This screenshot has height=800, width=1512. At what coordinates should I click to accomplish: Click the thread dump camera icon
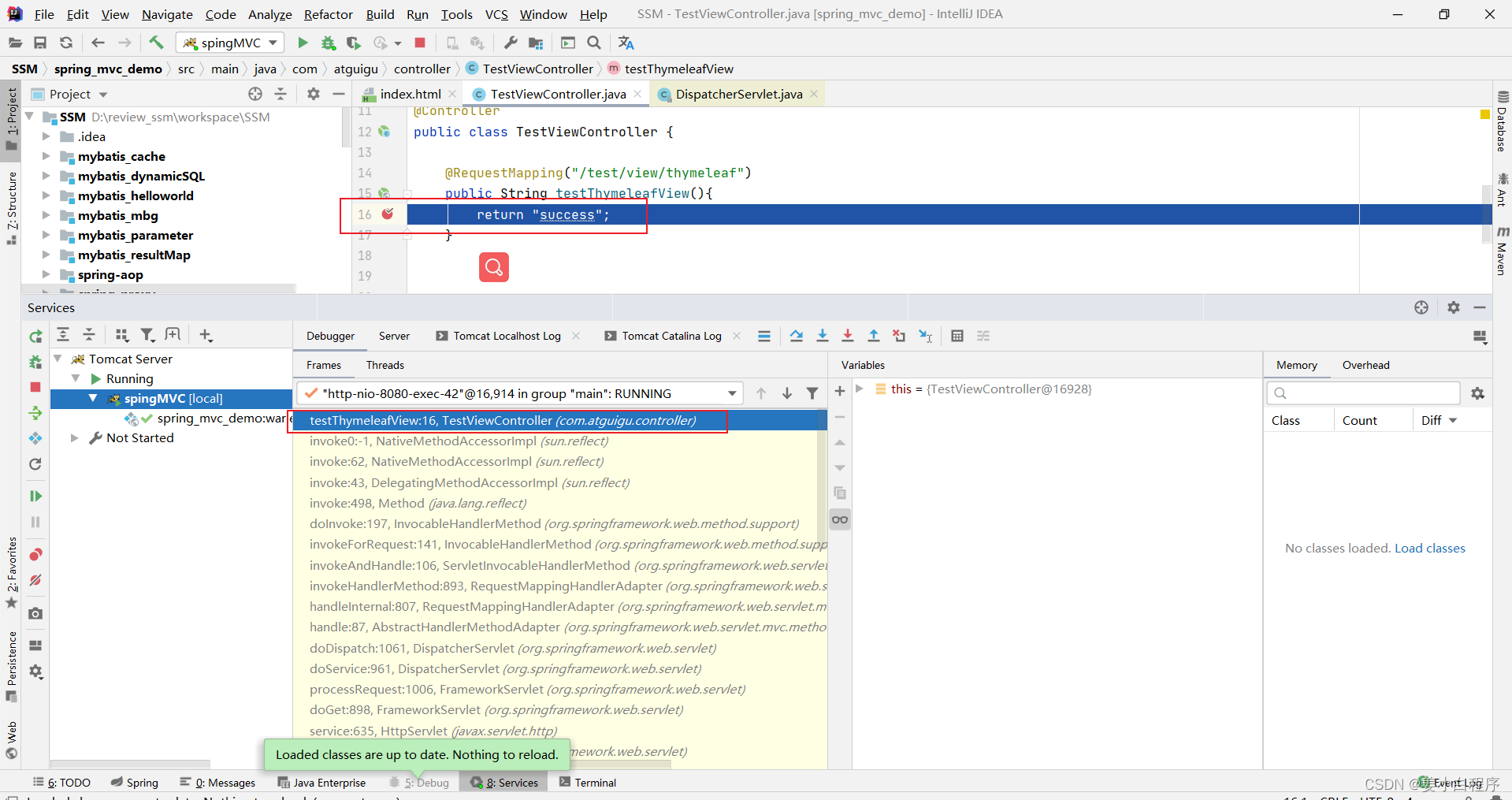(35, 613)
